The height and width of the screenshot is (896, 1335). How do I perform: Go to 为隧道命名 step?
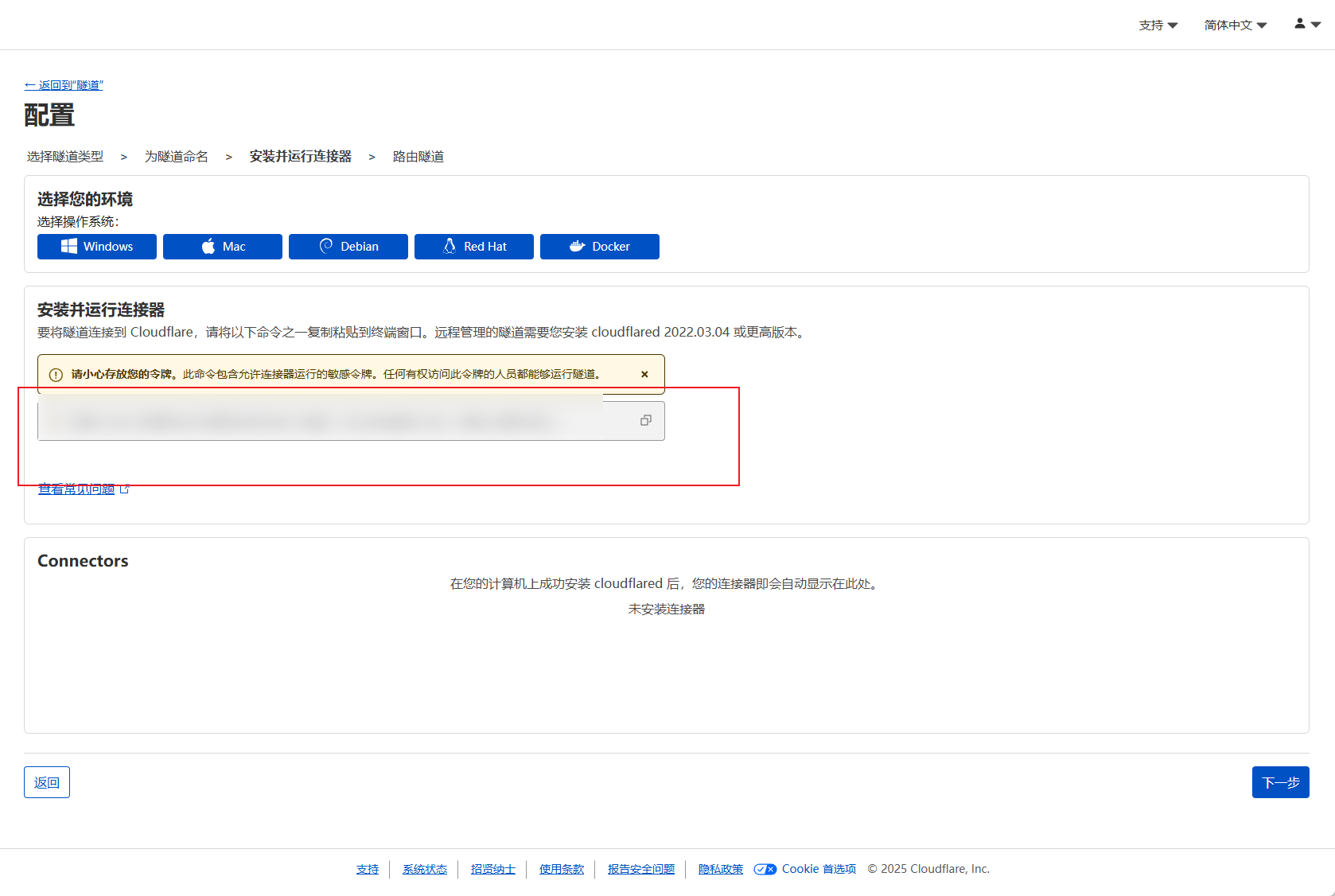click(176, 157)
